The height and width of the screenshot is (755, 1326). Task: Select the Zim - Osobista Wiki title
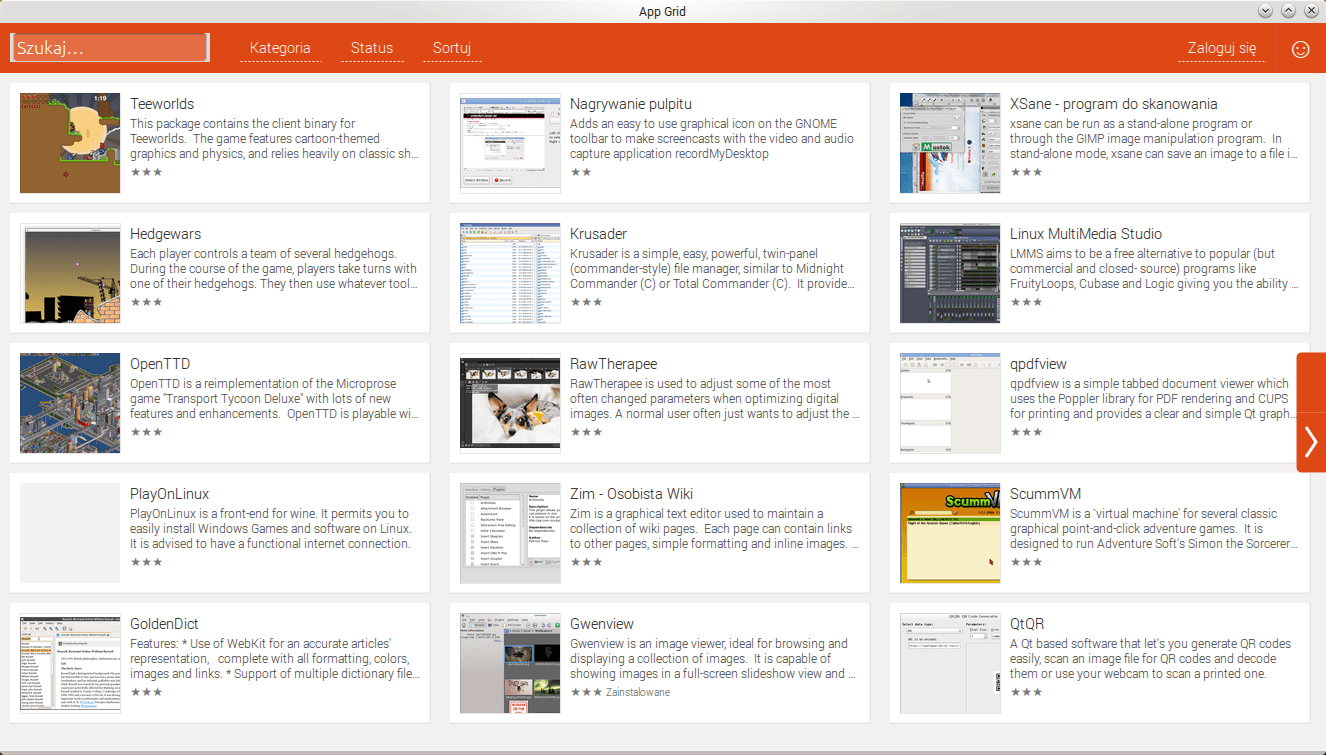click(x=632, y=494)
